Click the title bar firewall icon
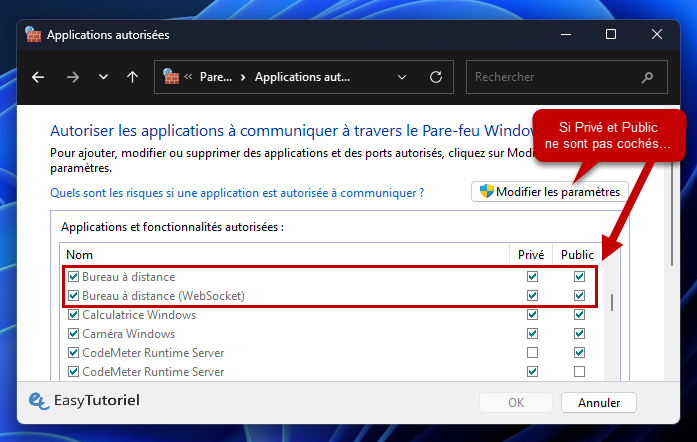The image size is (697, 442). (x=33, y=34)
